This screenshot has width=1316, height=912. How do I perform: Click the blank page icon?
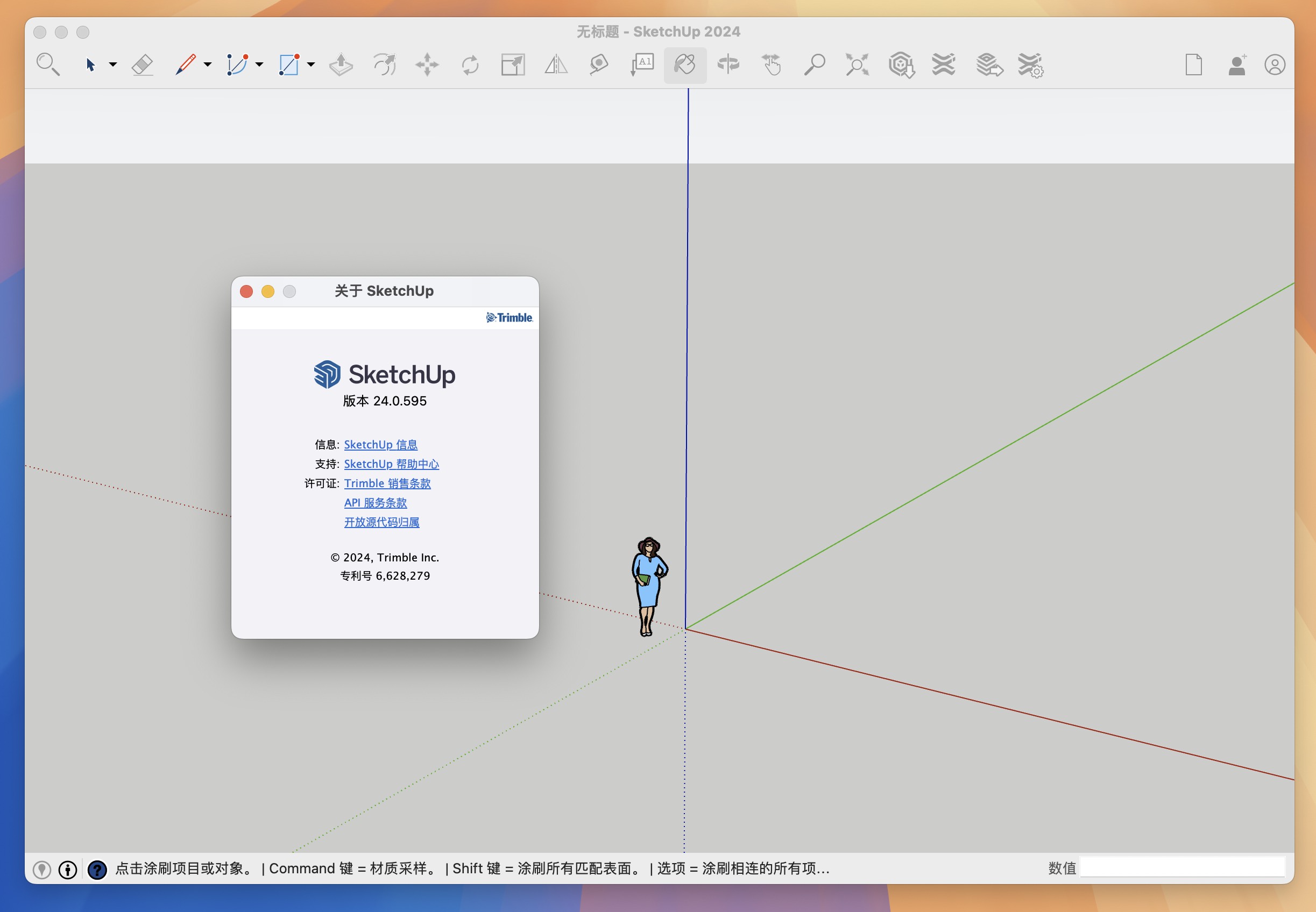[1194, 65]
